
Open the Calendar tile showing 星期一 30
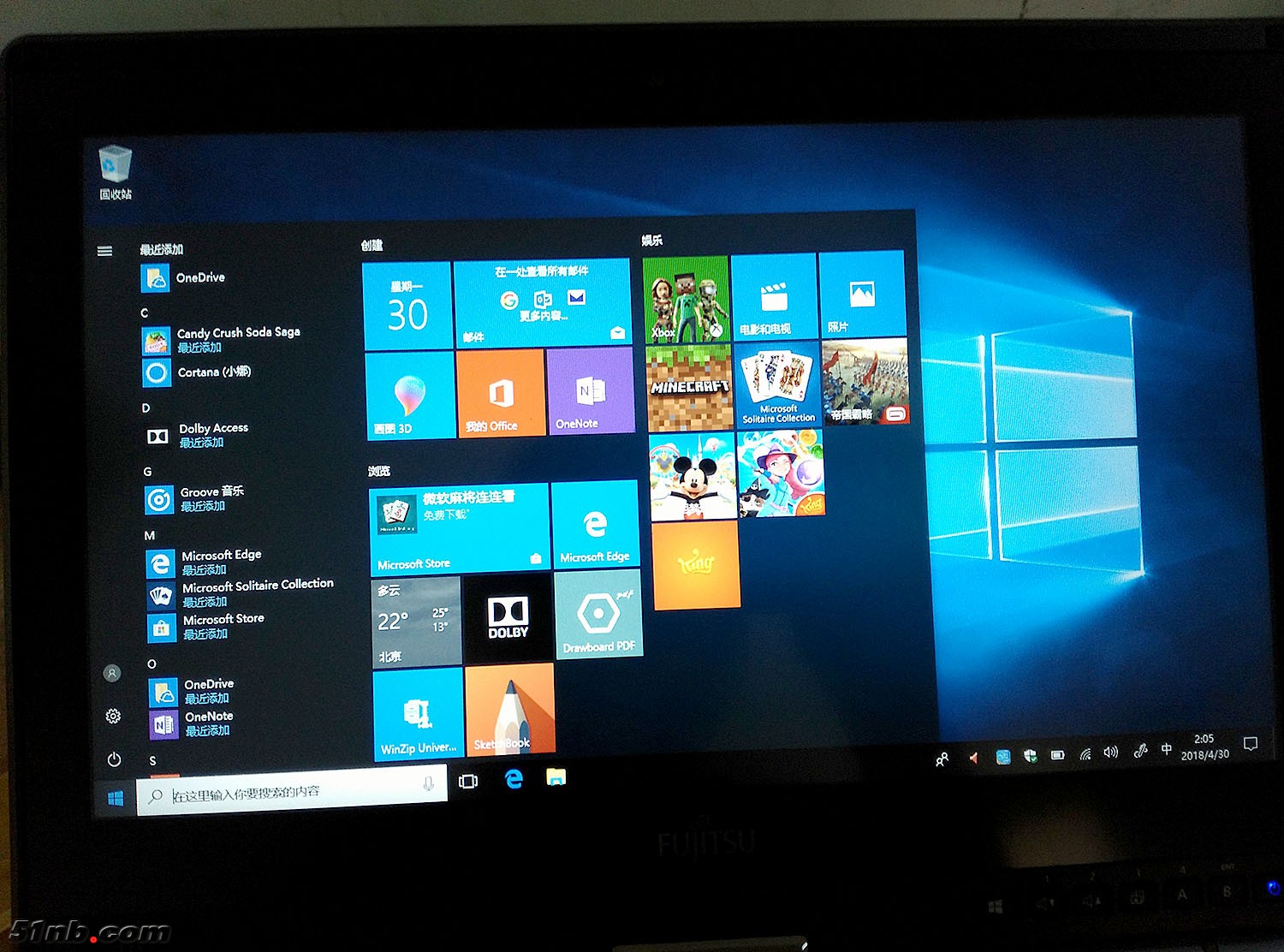point(407,306)
